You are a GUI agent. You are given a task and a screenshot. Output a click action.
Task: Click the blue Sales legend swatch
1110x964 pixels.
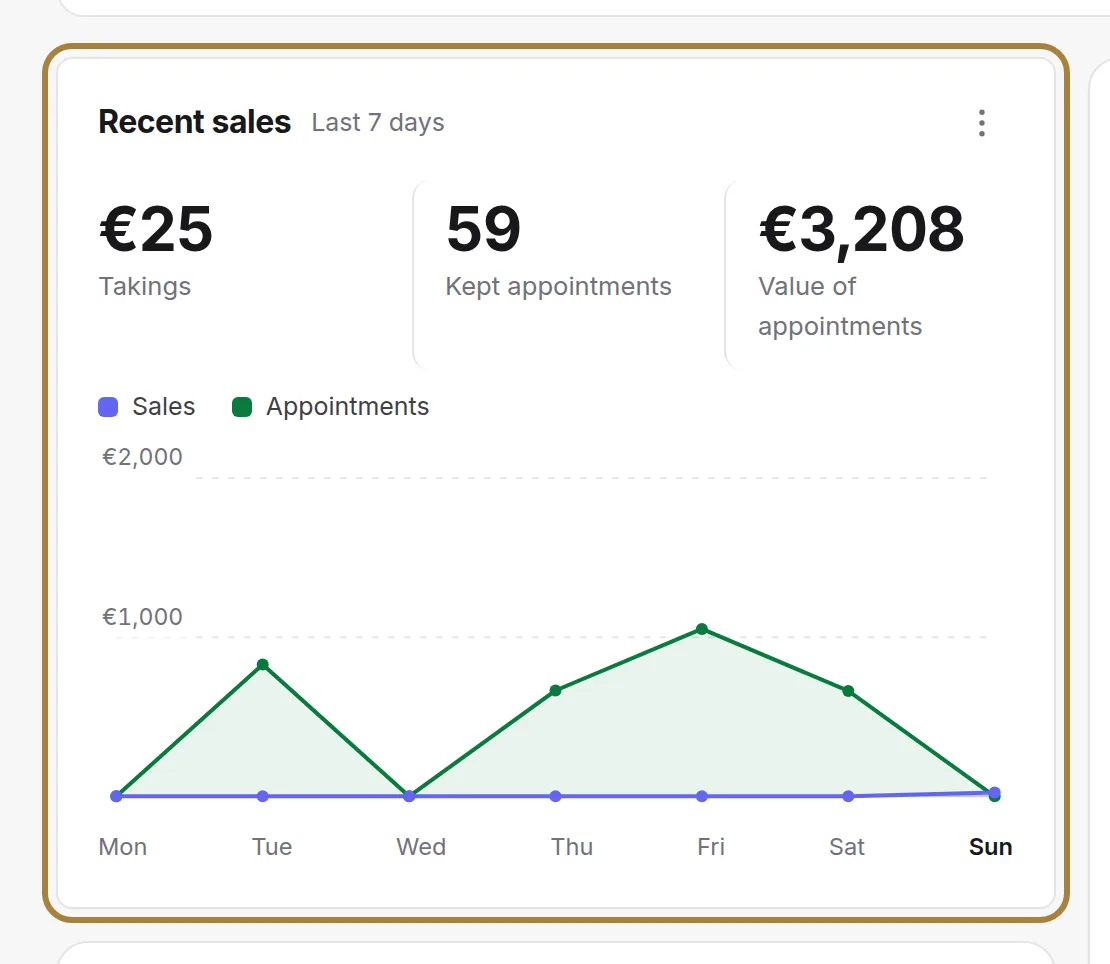coord(108,407)
